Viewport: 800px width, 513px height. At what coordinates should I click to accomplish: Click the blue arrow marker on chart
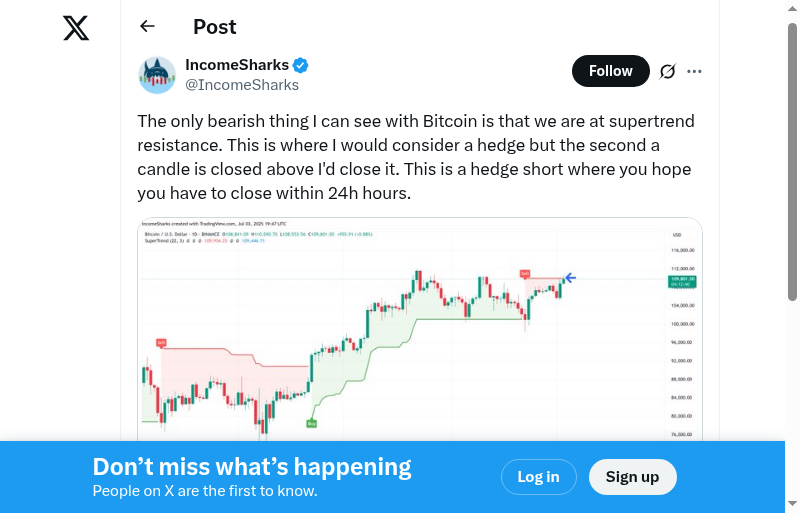570,278
